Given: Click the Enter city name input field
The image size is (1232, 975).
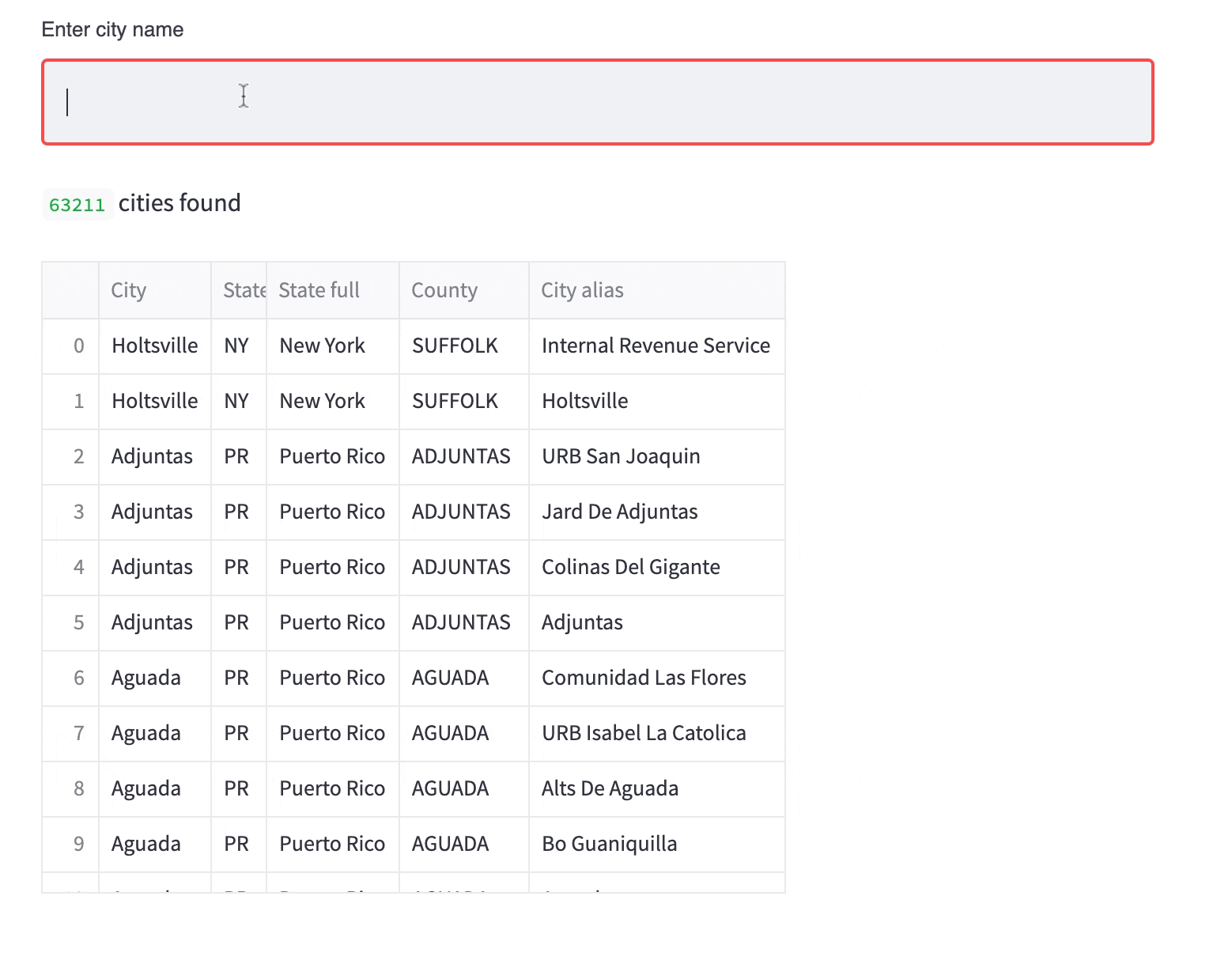Looking at the screenshot, I should (597, 102).
